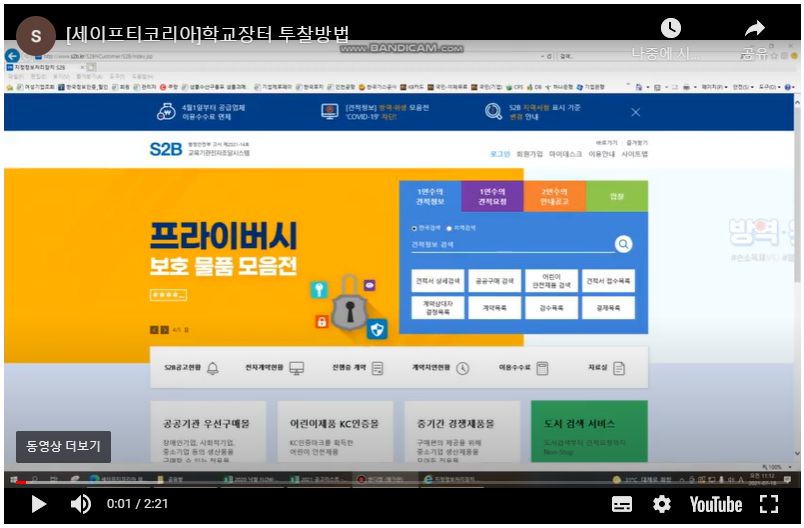Open the player settings gear
The height and width of the screenshot is (528, 804).
(x=662, y=504)
